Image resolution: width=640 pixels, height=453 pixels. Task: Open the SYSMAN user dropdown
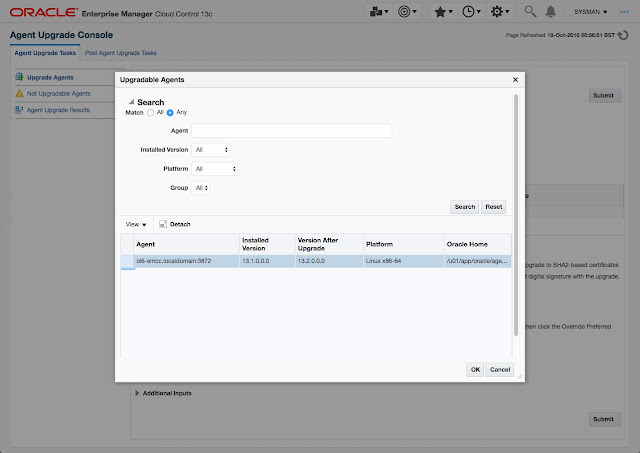pyautogui.click(x=590, y=12)
